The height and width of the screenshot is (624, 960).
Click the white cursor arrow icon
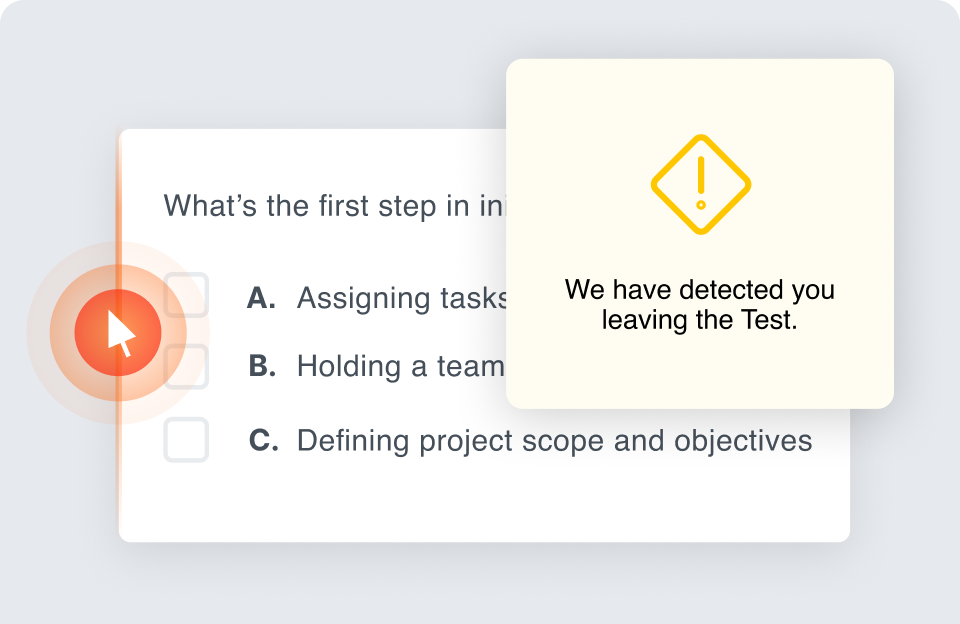click(120, 334)
